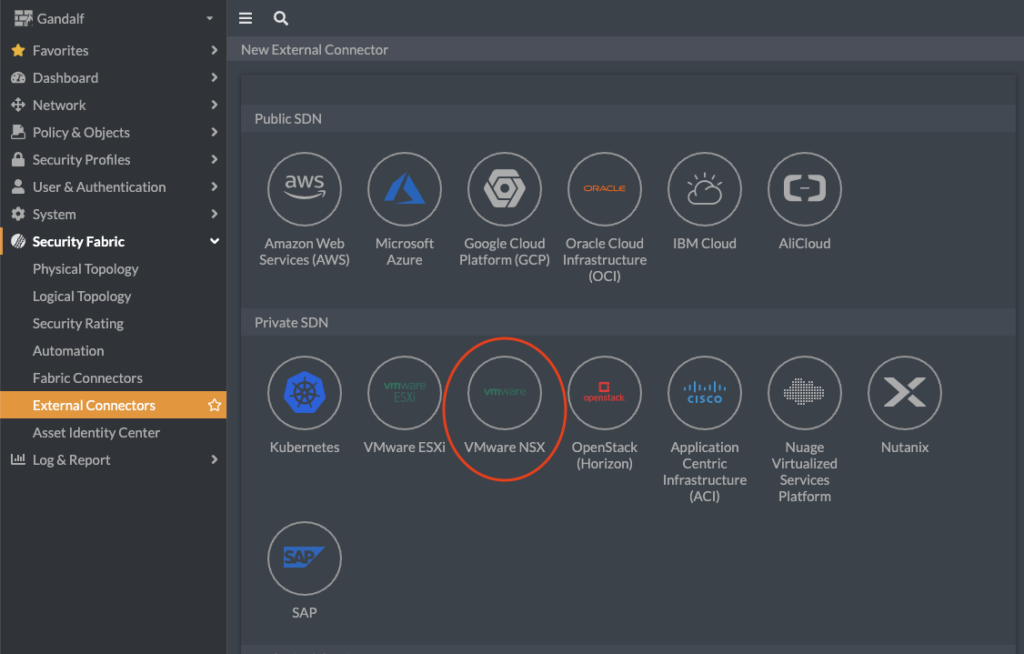Viewport: 1024px width, 654px height.
Task: Select the Nutanix connector icon
Action: (x=904, y=393)
